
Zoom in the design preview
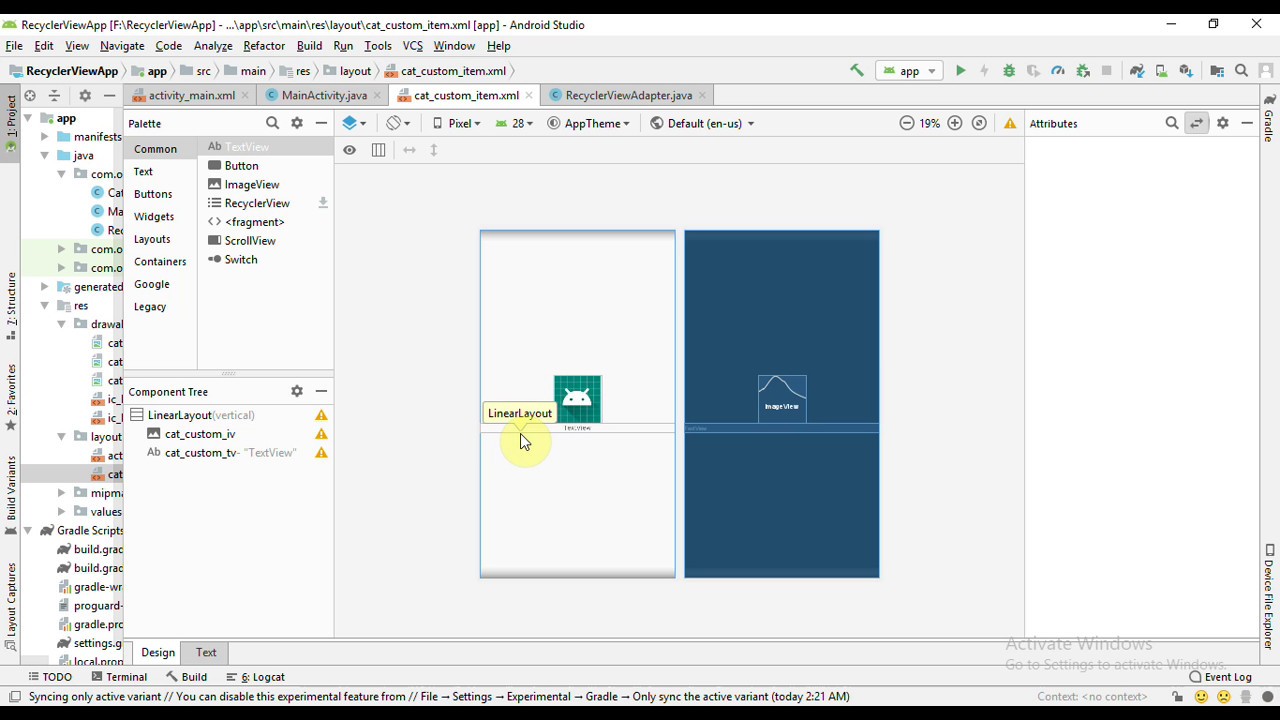[x=955, y=123]
